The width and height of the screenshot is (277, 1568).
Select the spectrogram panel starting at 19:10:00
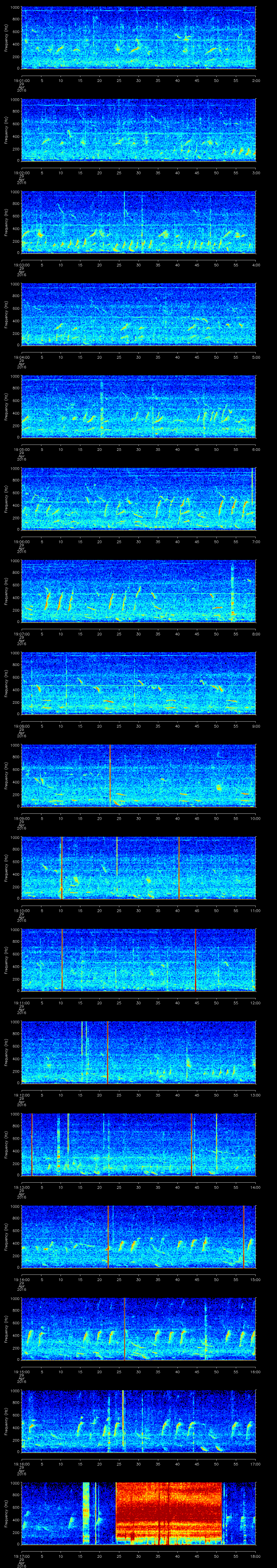pyautogui.click(x=138, y=868)
